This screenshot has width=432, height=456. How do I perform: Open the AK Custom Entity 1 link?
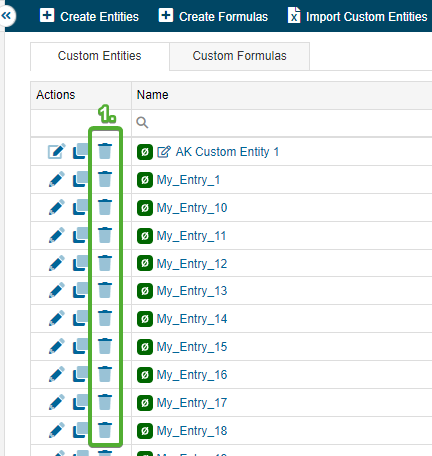coord(227,152)
